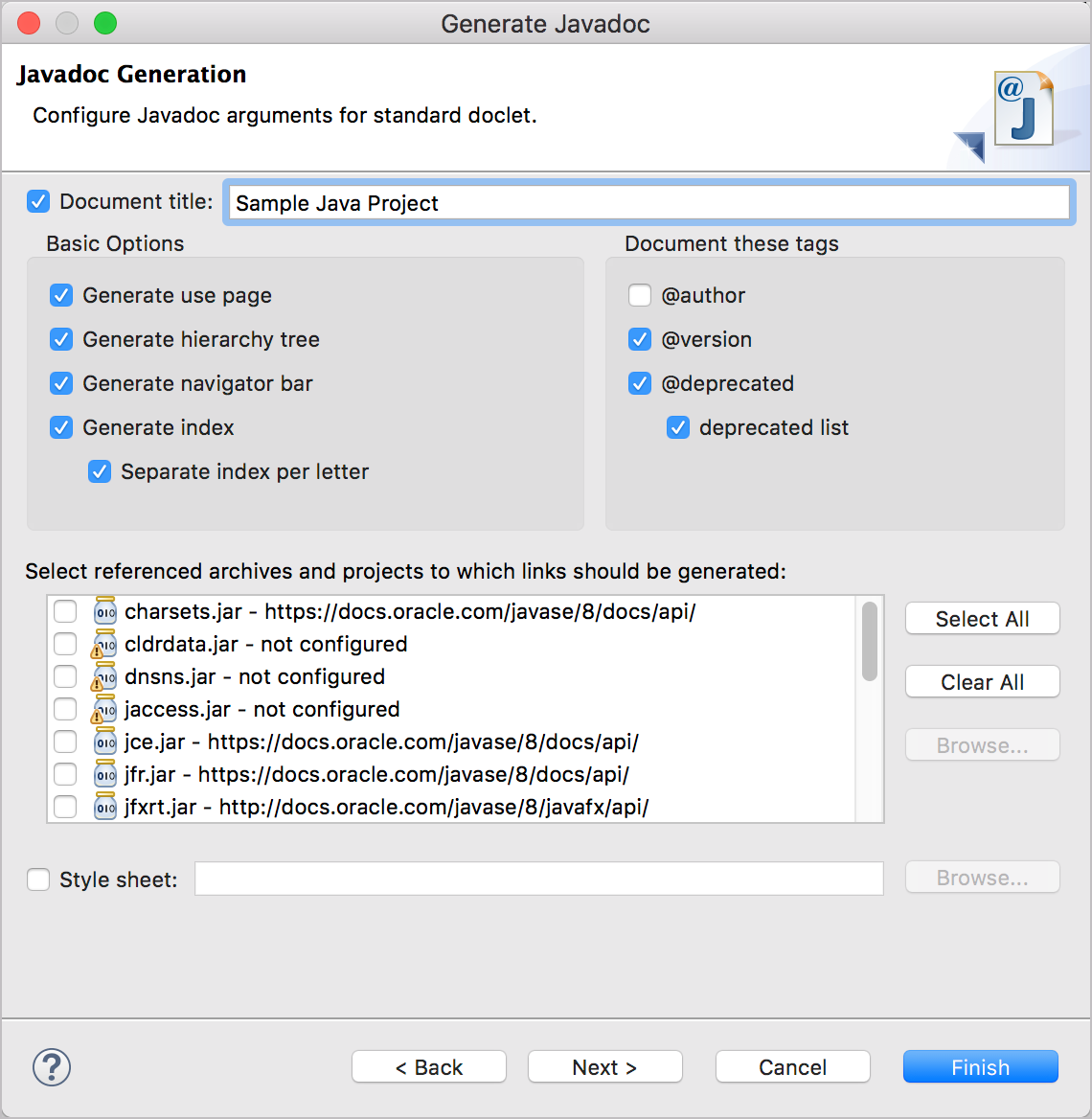Uncheck the deprecated list option

tap(678, 427)
